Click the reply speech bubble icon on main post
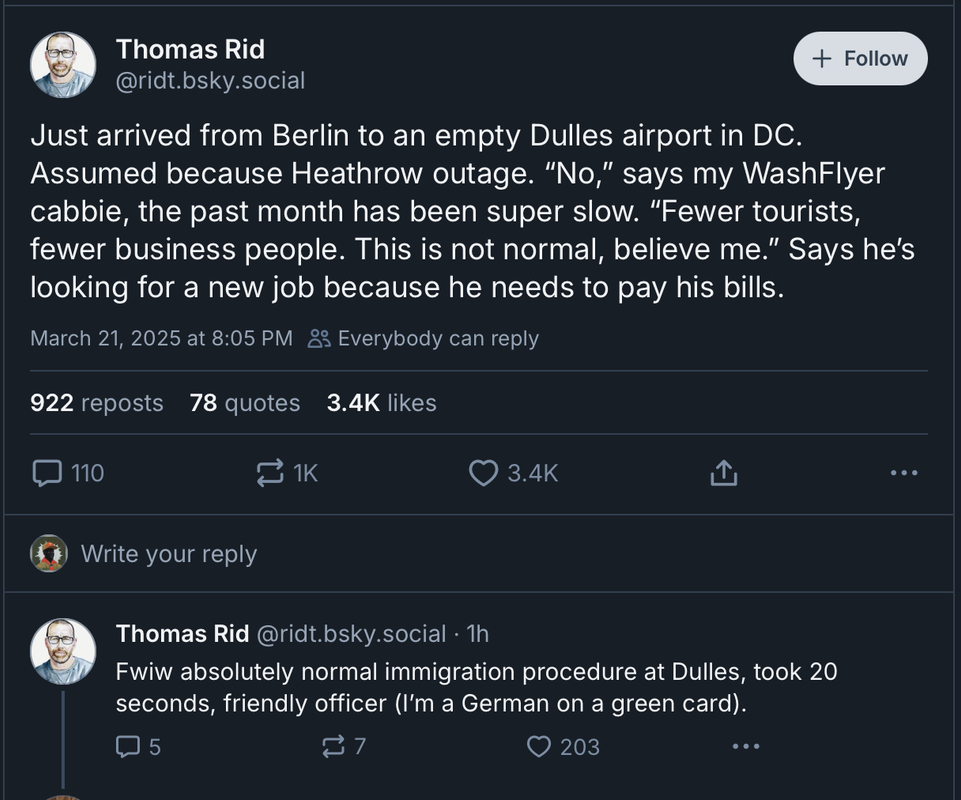Screen dimensions: 961x800 pyautogui.click(x=47, y=473)
